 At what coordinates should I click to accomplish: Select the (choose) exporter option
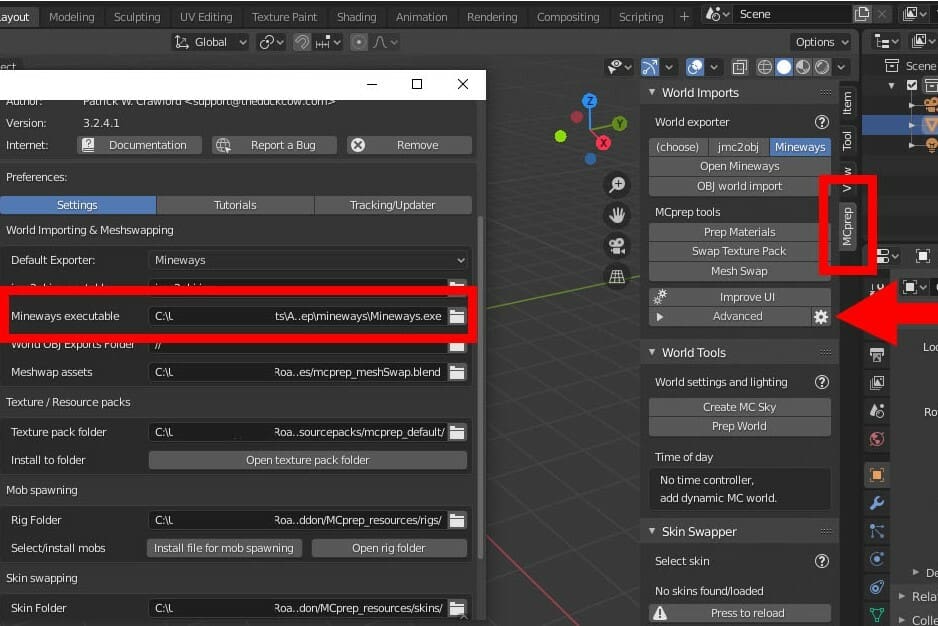(678, 147)
